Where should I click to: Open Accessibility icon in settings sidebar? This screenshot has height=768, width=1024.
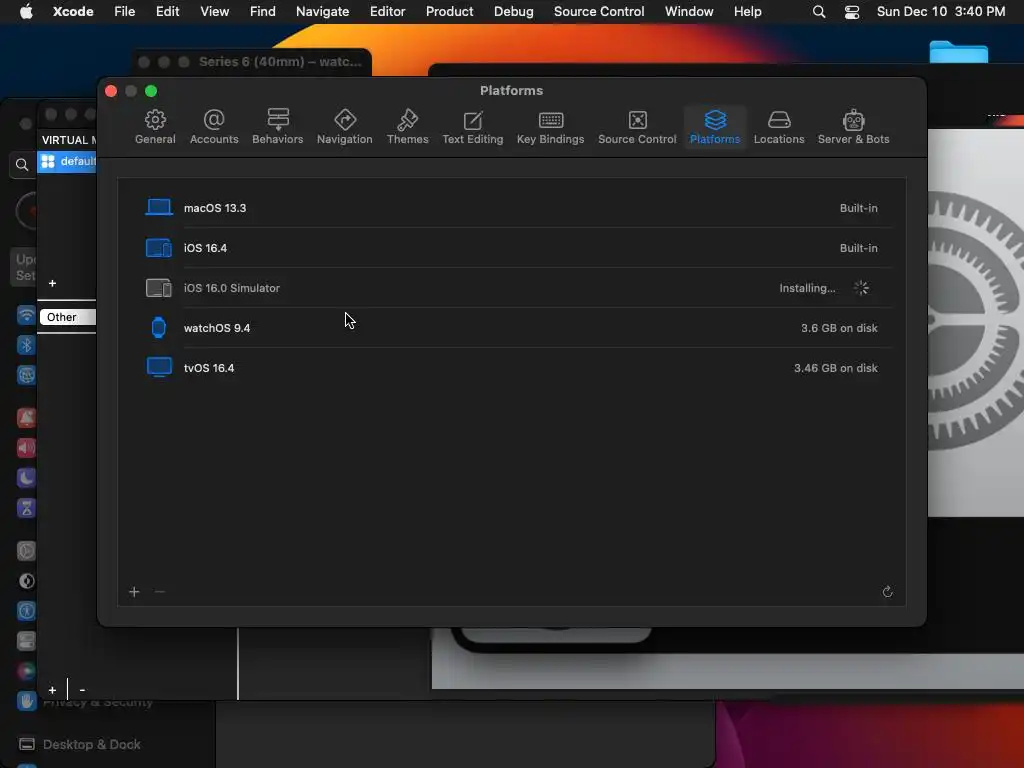tap(26, 611)
